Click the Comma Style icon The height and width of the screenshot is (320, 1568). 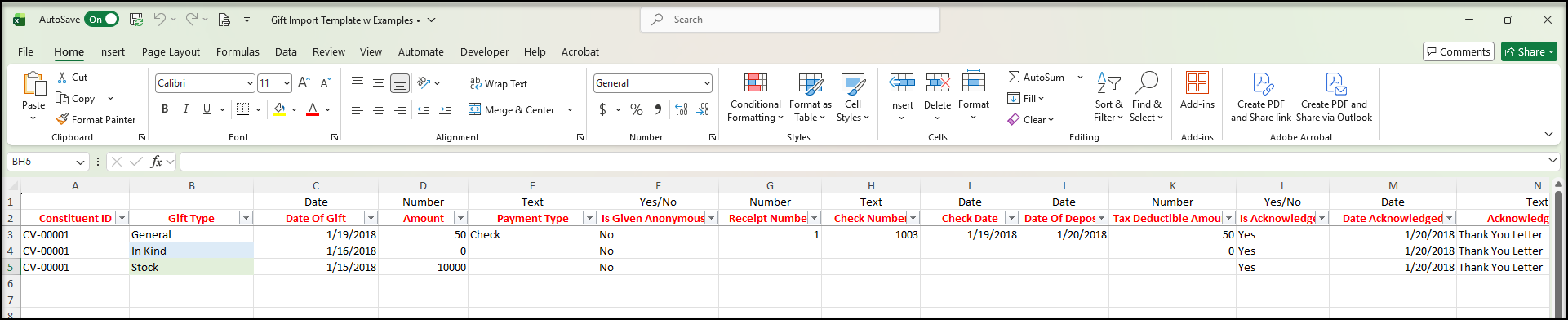point(658,109)
